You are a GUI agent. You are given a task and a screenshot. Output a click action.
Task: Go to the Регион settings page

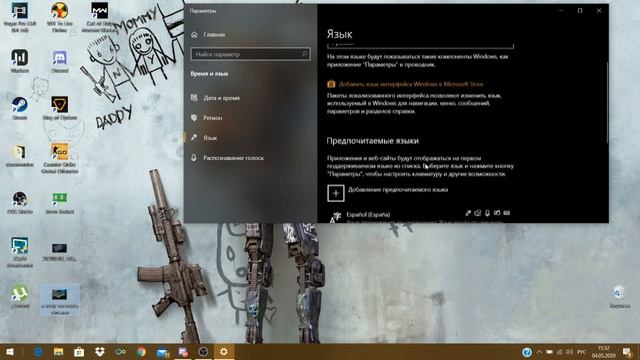[207, 118]
